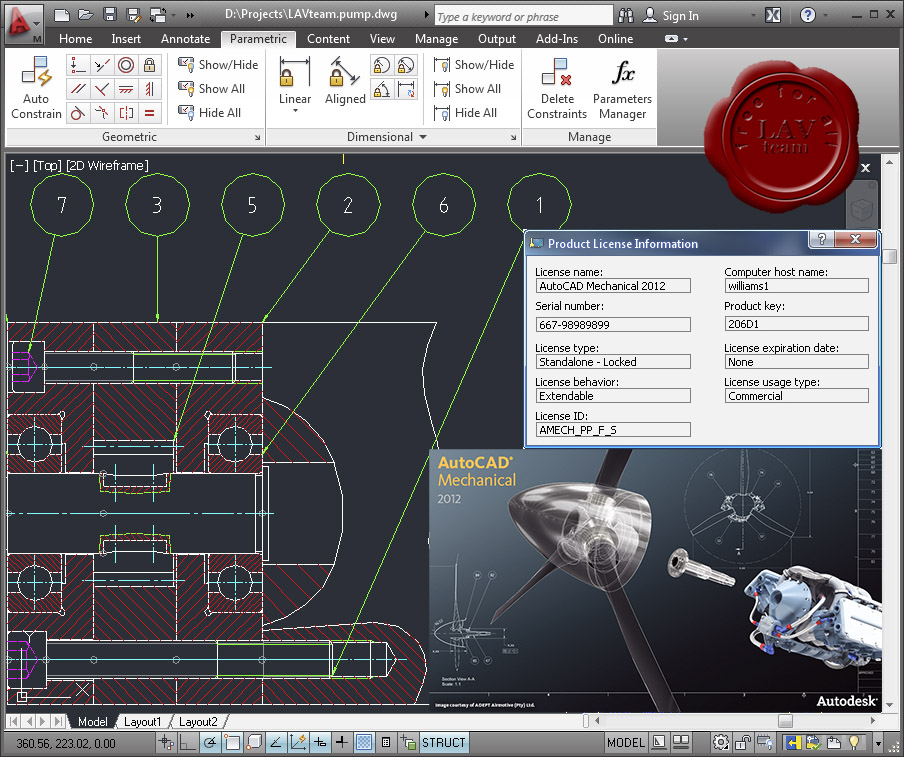Viewport: 904px width, 757px height.
Task: Switch to the Annotate ribbon tab
Action: point(186,39)
